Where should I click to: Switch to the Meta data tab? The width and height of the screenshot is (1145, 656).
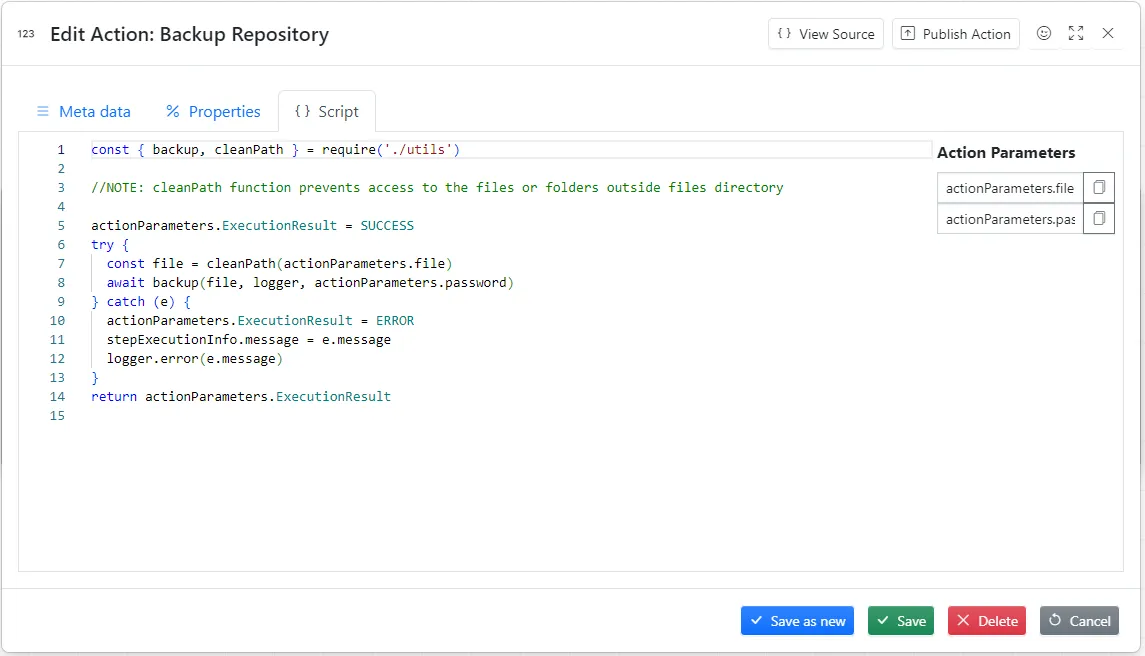[95, 111]
